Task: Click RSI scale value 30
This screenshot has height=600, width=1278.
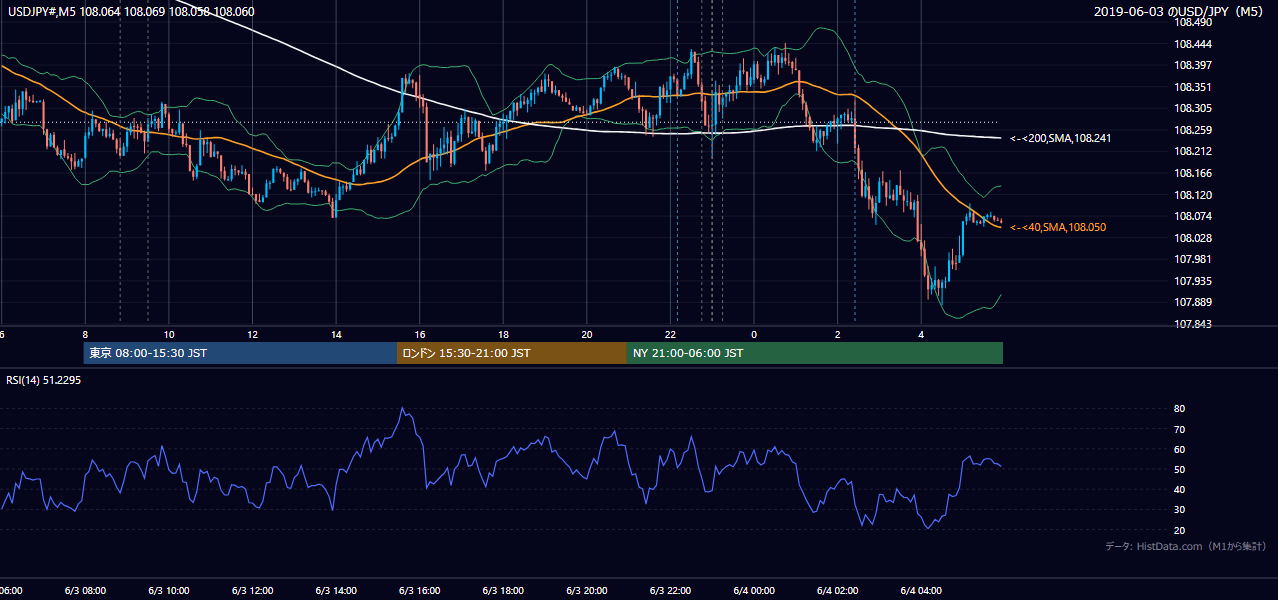Action: click(1180, 510)
